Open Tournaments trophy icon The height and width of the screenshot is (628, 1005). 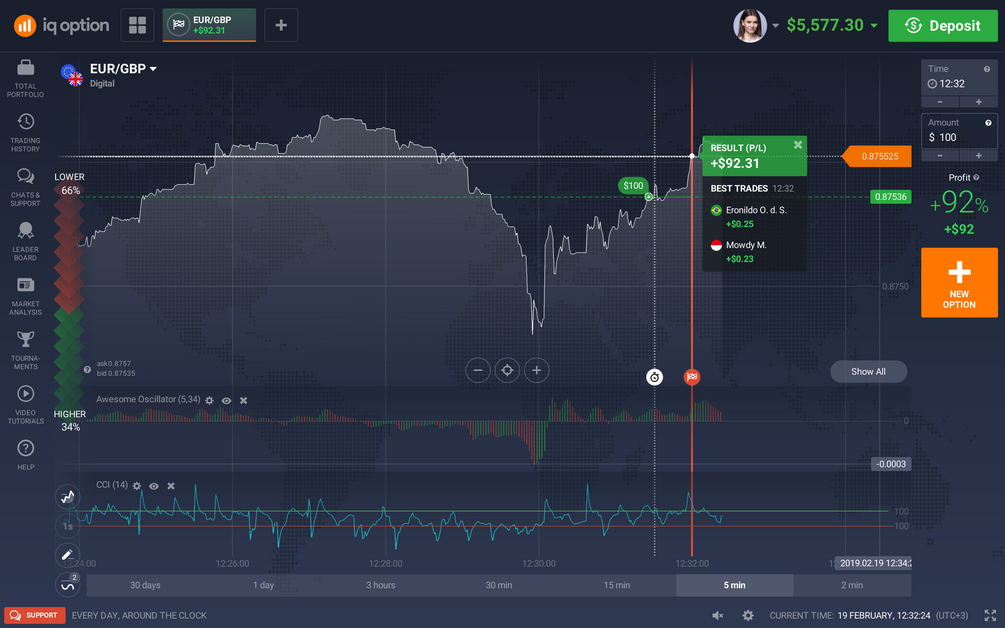click(26, 338)
